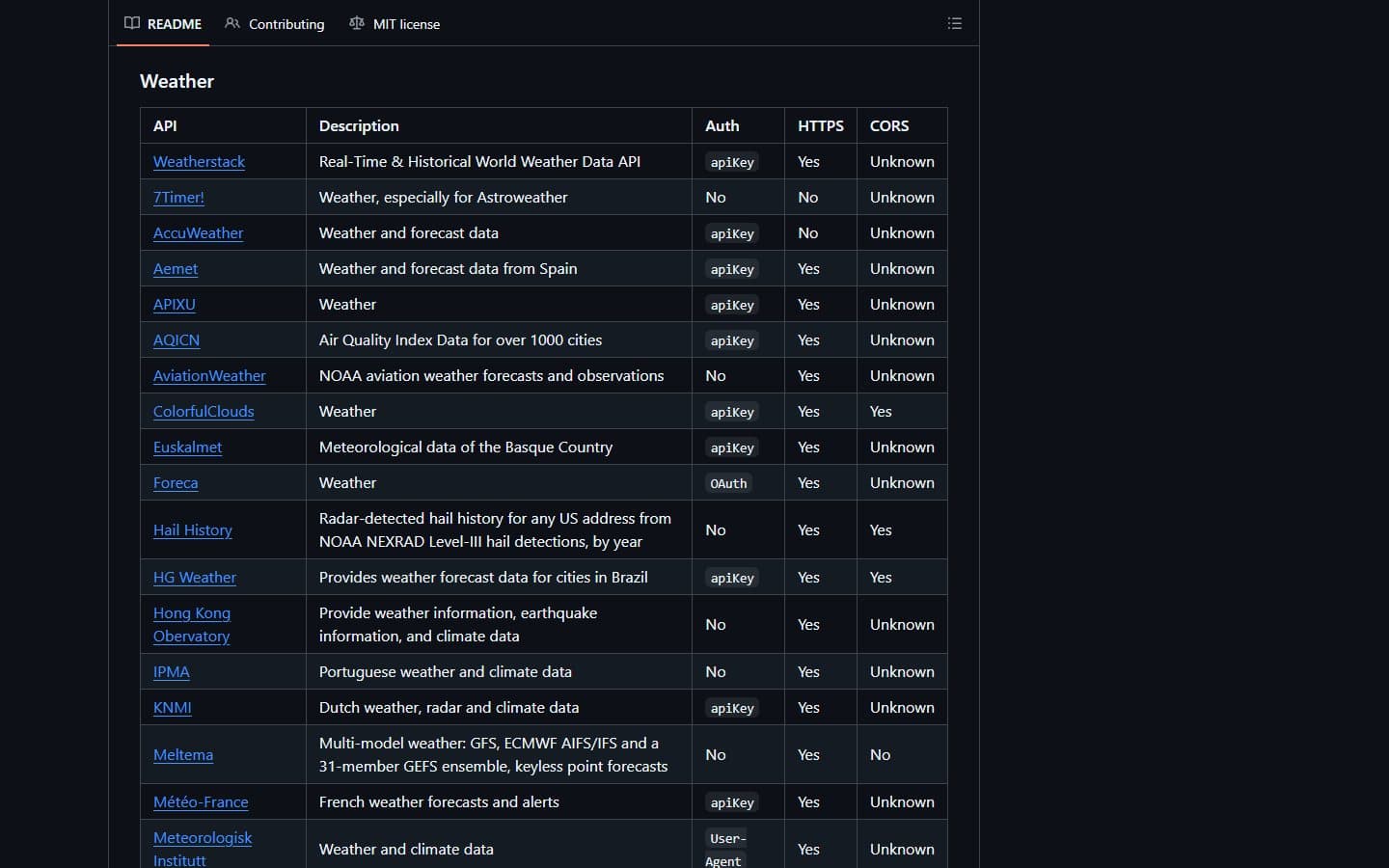
Task: Click 'NOAA aviation weather forecasts' description
Action: coord(492,376)
